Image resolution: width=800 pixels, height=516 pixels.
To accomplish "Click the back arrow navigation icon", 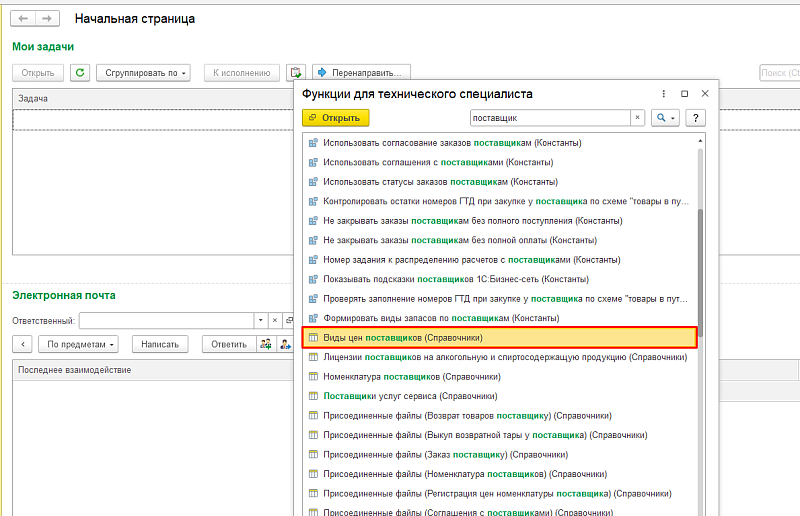I will pos(23,19).
